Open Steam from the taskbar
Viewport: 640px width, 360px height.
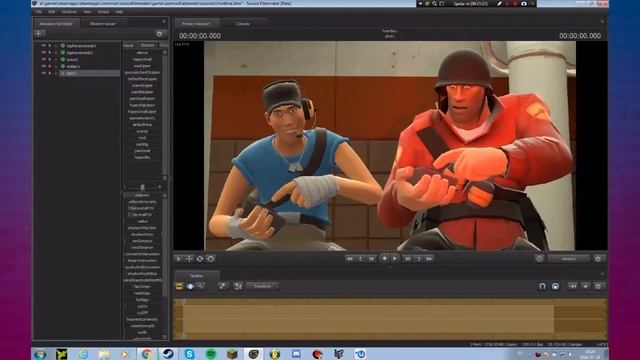point(168,353)
